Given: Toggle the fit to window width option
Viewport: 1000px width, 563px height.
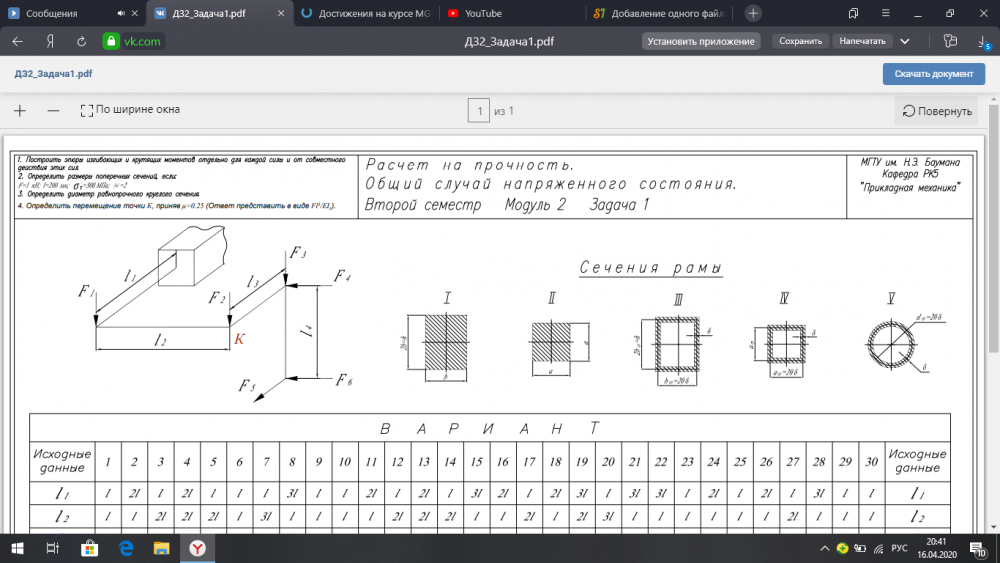Looking at the screenshot, I should click(131, 110).
